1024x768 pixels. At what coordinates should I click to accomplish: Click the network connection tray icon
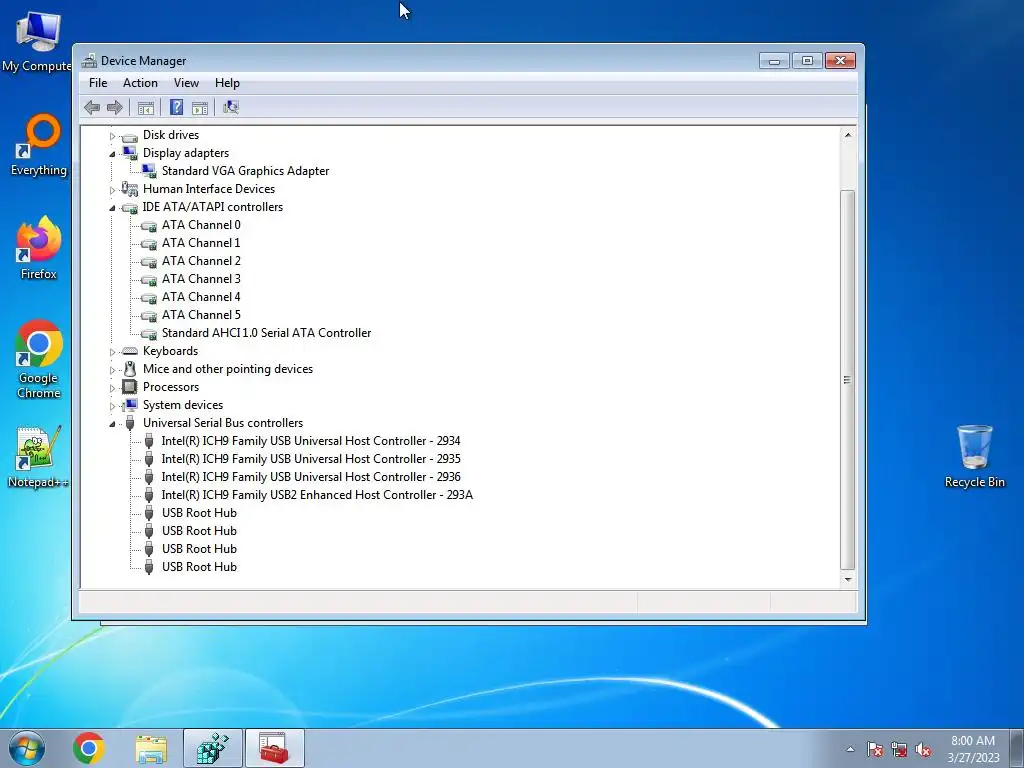899,750
